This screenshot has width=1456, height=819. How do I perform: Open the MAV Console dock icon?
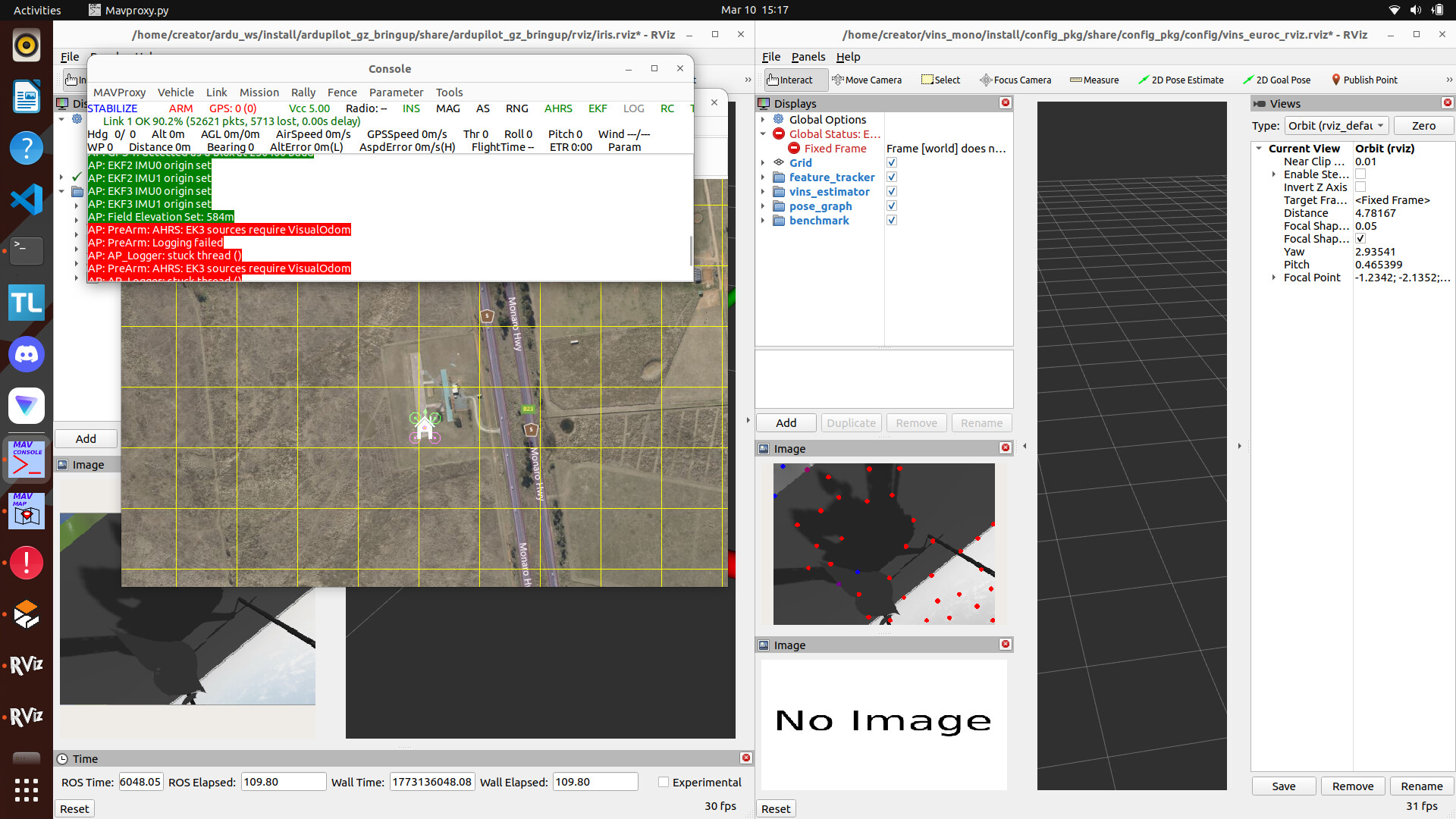tap(27, 459)
